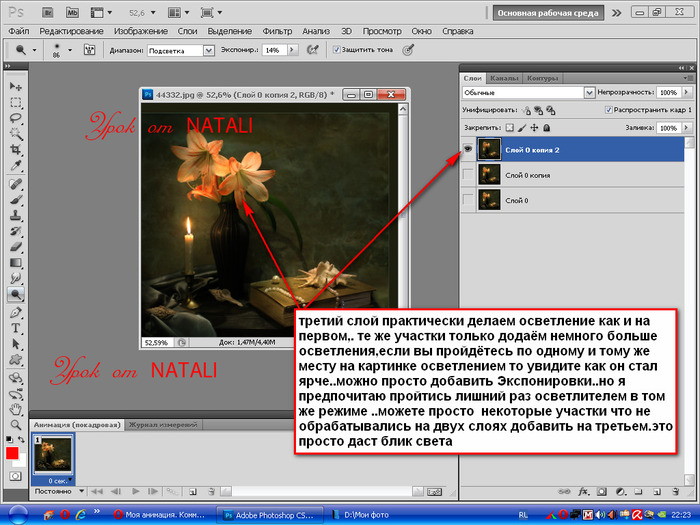Select the Healing Brush tool
The width and height of the screenshot is (700, 525).
click(16, 183)
